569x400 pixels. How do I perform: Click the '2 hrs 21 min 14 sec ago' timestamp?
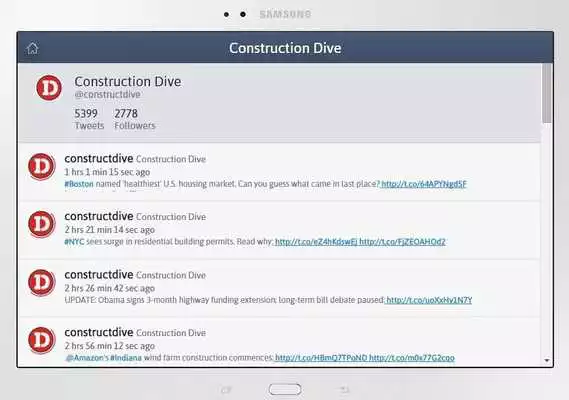[110, 229]
